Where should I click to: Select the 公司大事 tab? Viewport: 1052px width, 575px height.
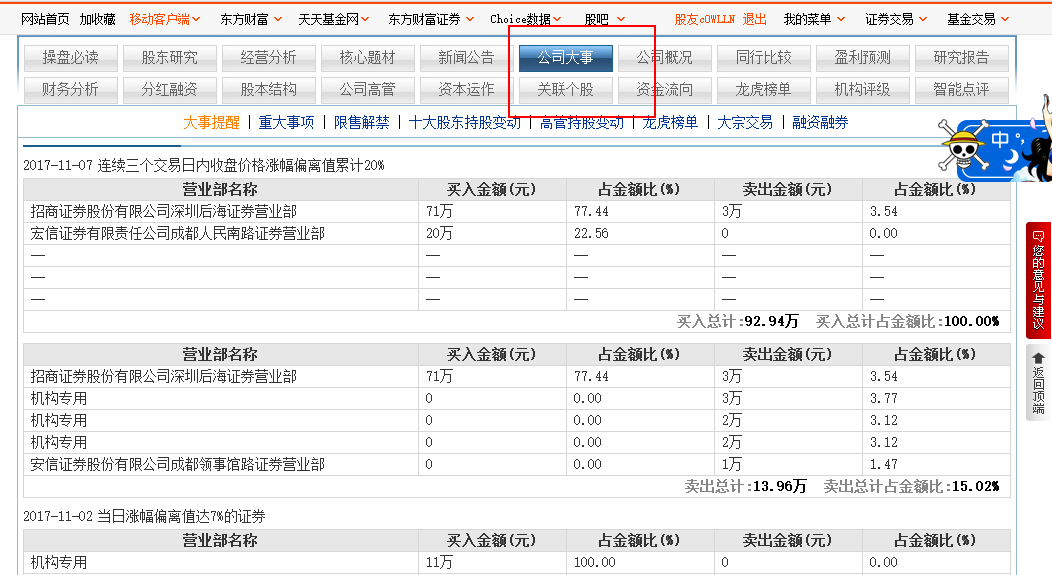(x=566, y=58)
